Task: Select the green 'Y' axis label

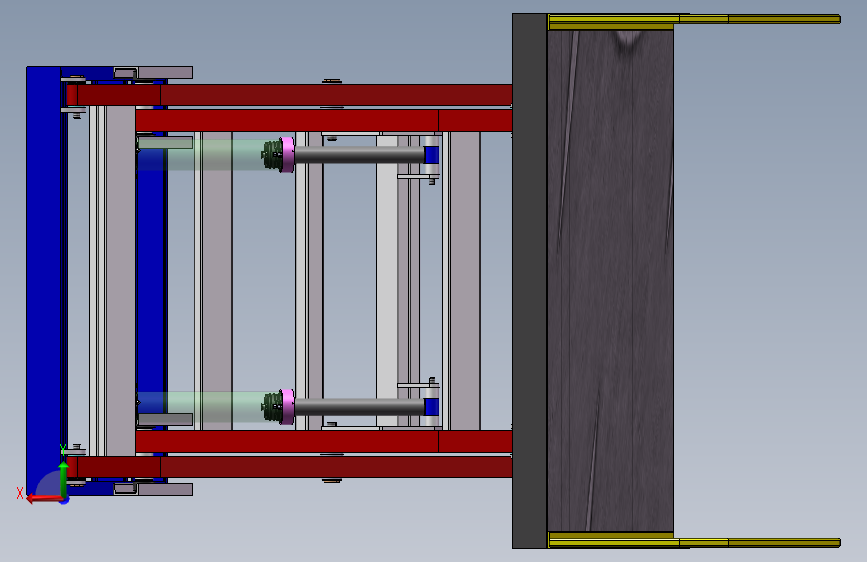Action: (x=63, y=450)
